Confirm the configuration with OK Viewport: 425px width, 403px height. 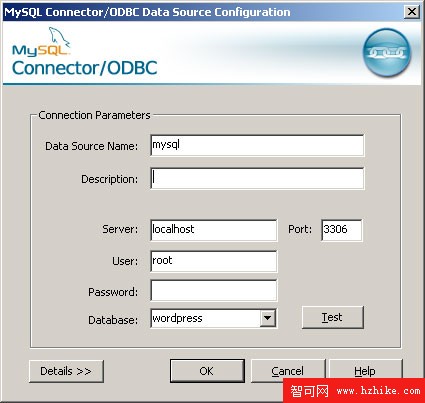[207, 371]
